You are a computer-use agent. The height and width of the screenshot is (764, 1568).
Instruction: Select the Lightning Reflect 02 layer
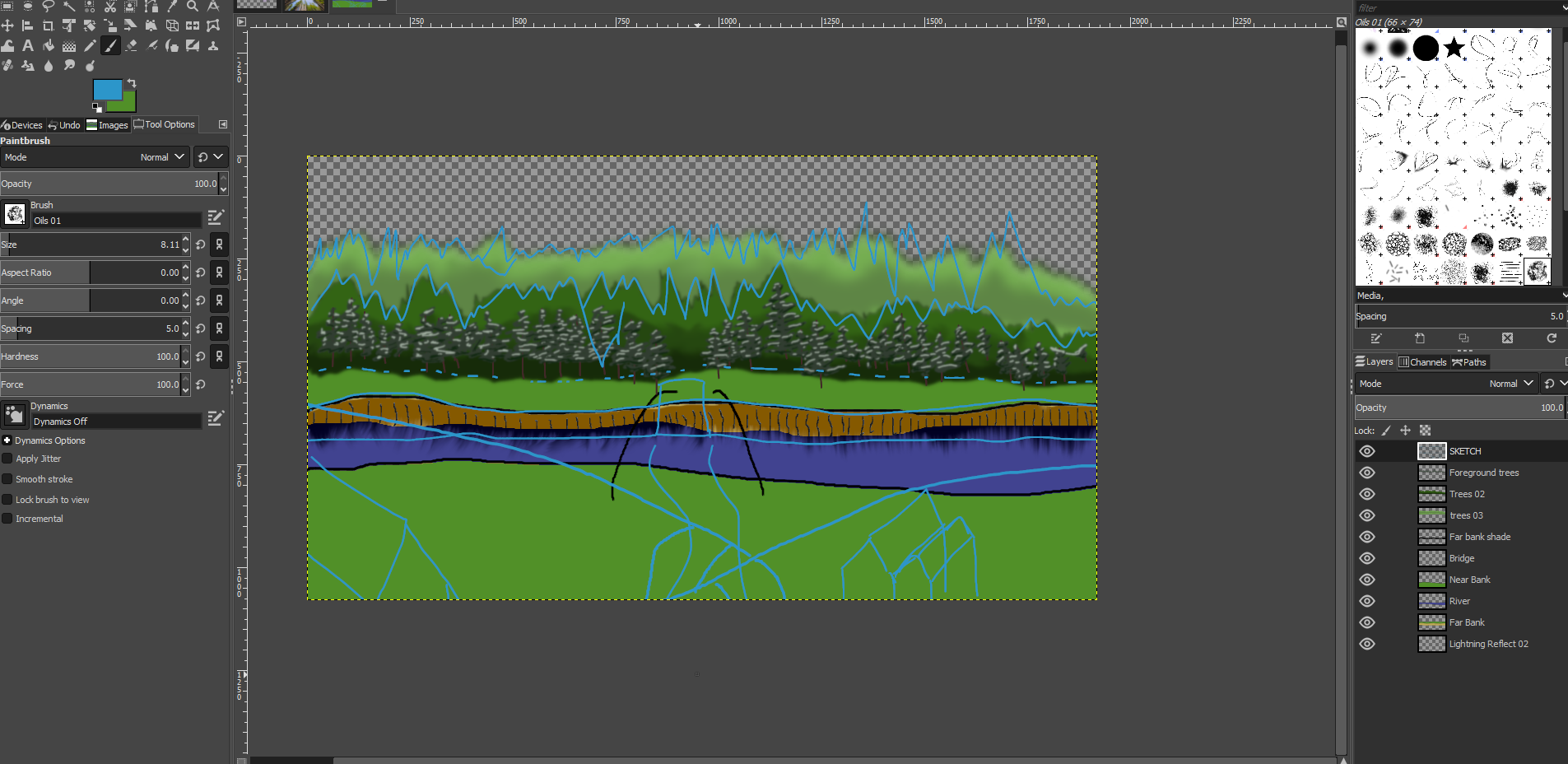pyautogui.click(x=1488, y=644)
